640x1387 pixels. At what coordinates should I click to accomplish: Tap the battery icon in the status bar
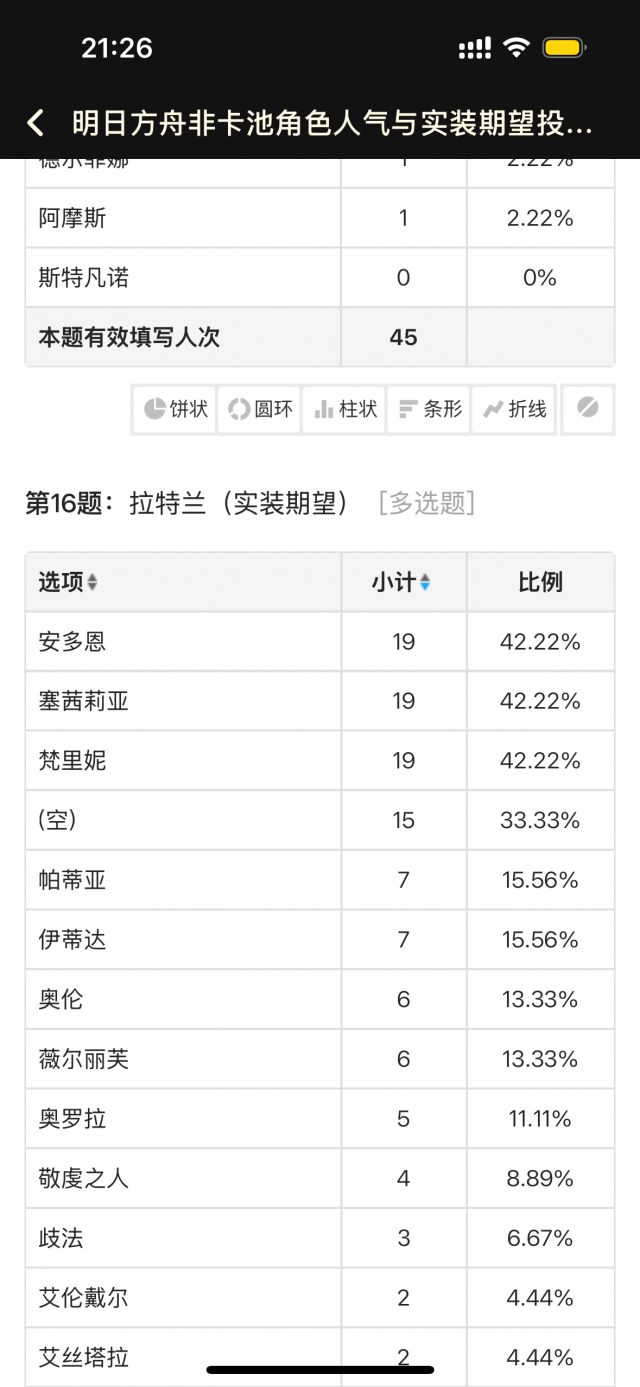click(565, 47)
